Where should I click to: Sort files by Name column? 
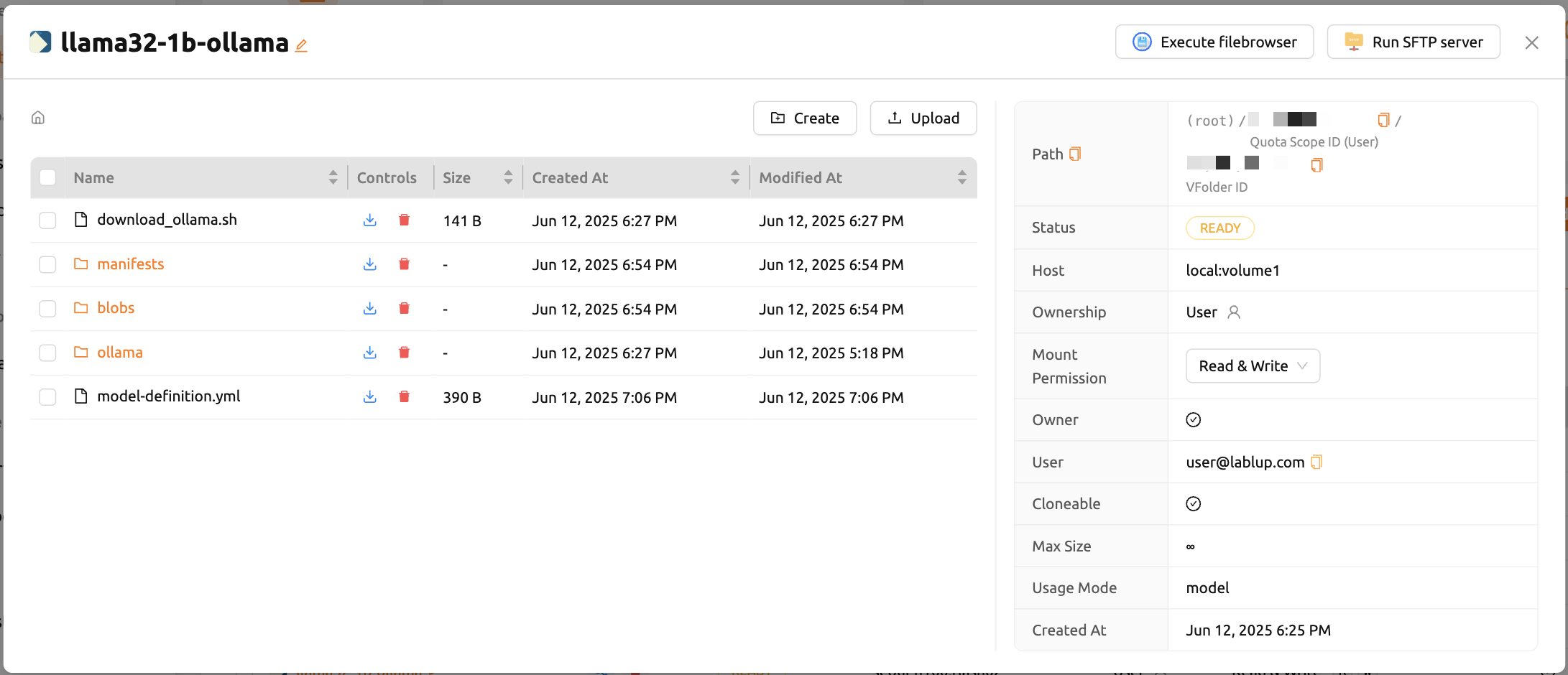tap(206, 177)
